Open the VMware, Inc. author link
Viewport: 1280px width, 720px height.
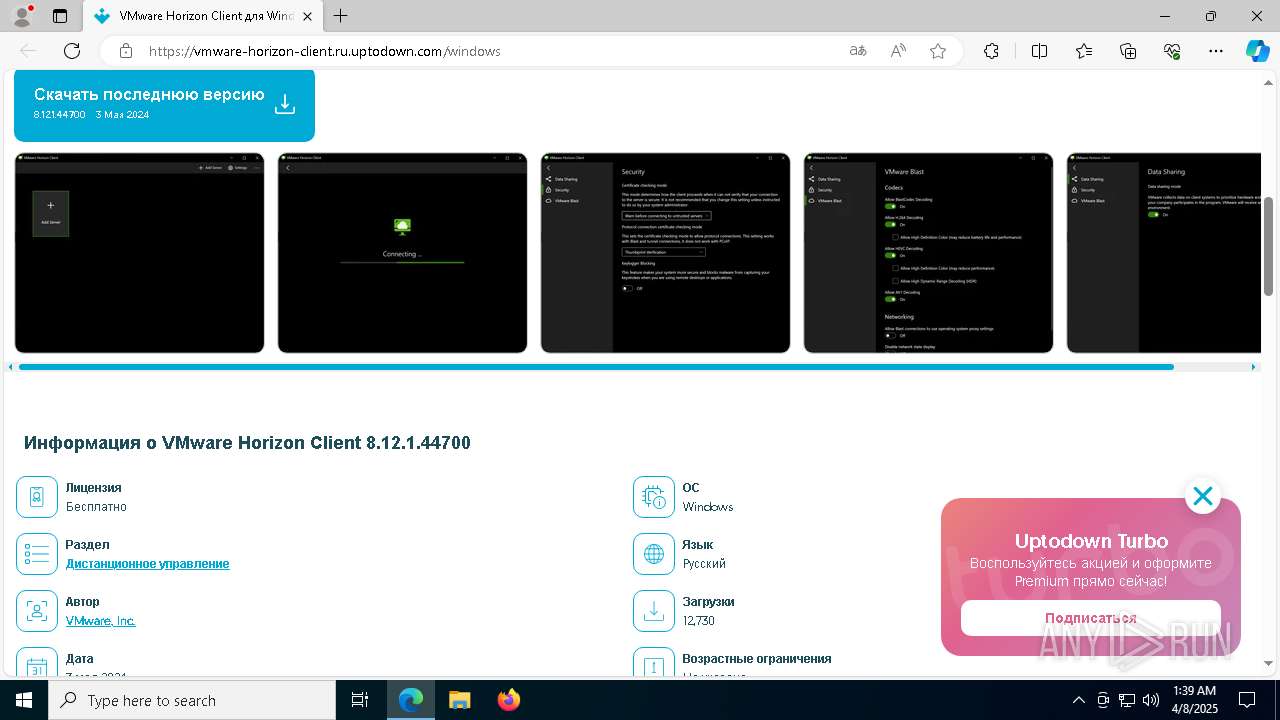click(100, 621)
